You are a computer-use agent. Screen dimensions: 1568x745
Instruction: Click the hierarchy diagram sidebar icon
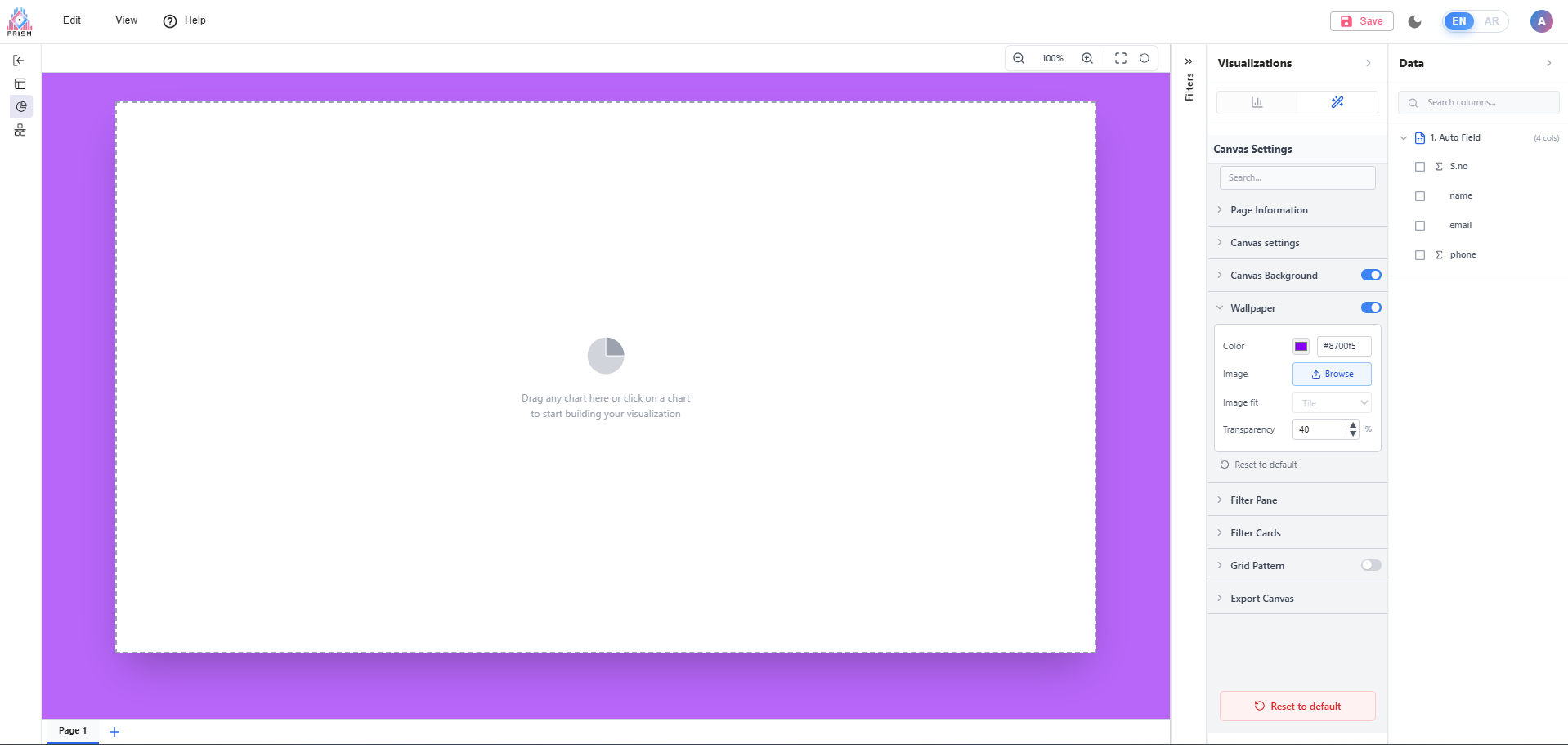(x=20, y=130)
